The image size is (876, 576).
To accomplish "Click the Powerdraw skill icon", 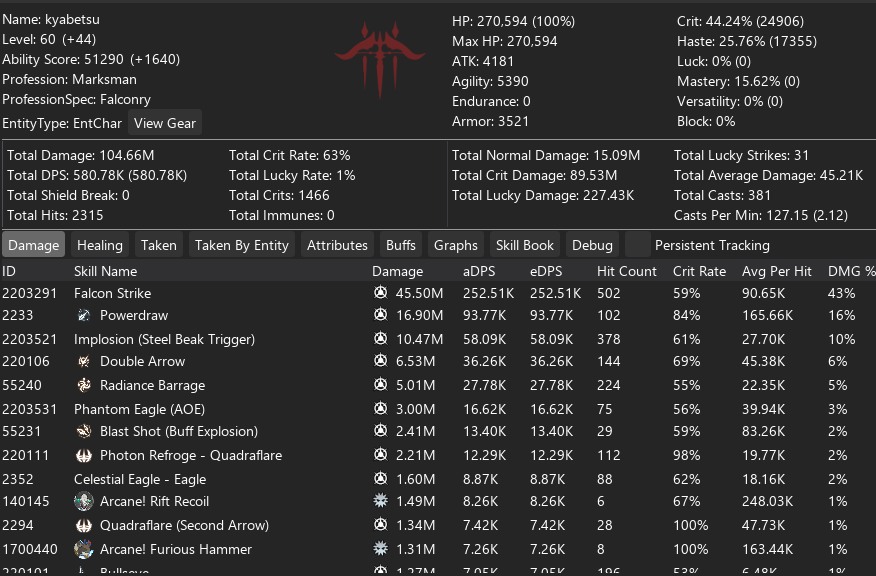I will pos(84,315).
